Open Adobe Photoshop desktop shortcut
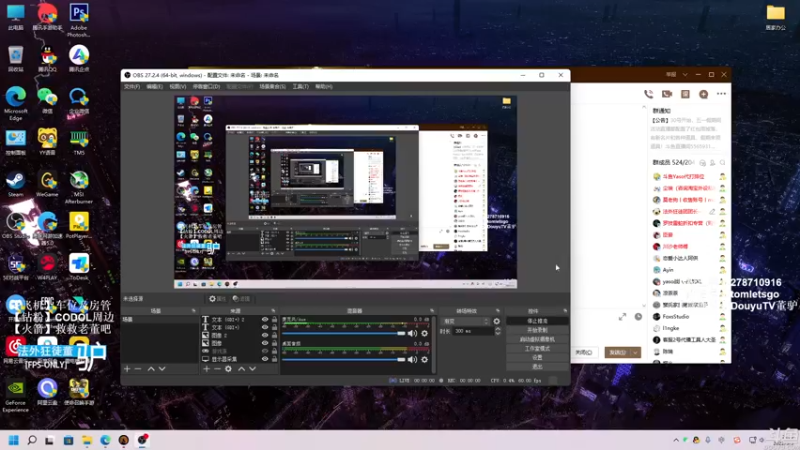The height and width of the screenshot is (450, 800). [x=79, y=20]
